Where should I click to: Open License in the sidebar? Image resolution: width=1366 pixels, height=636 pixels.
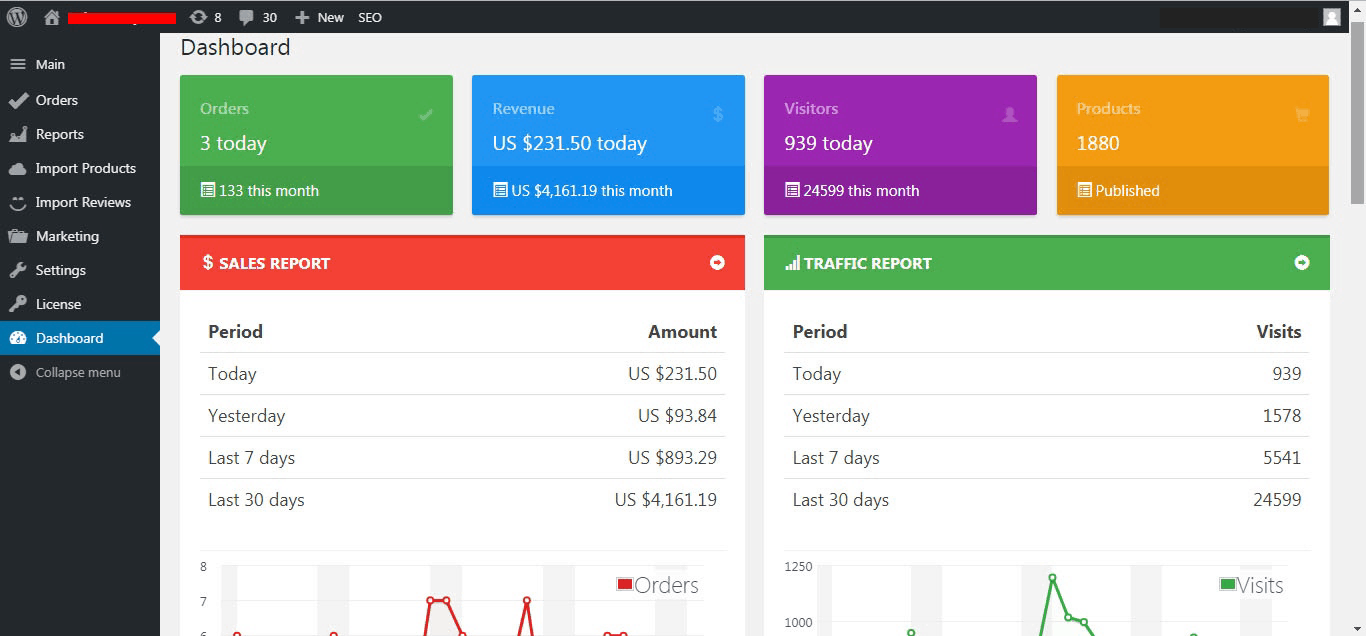pos(80,304)
